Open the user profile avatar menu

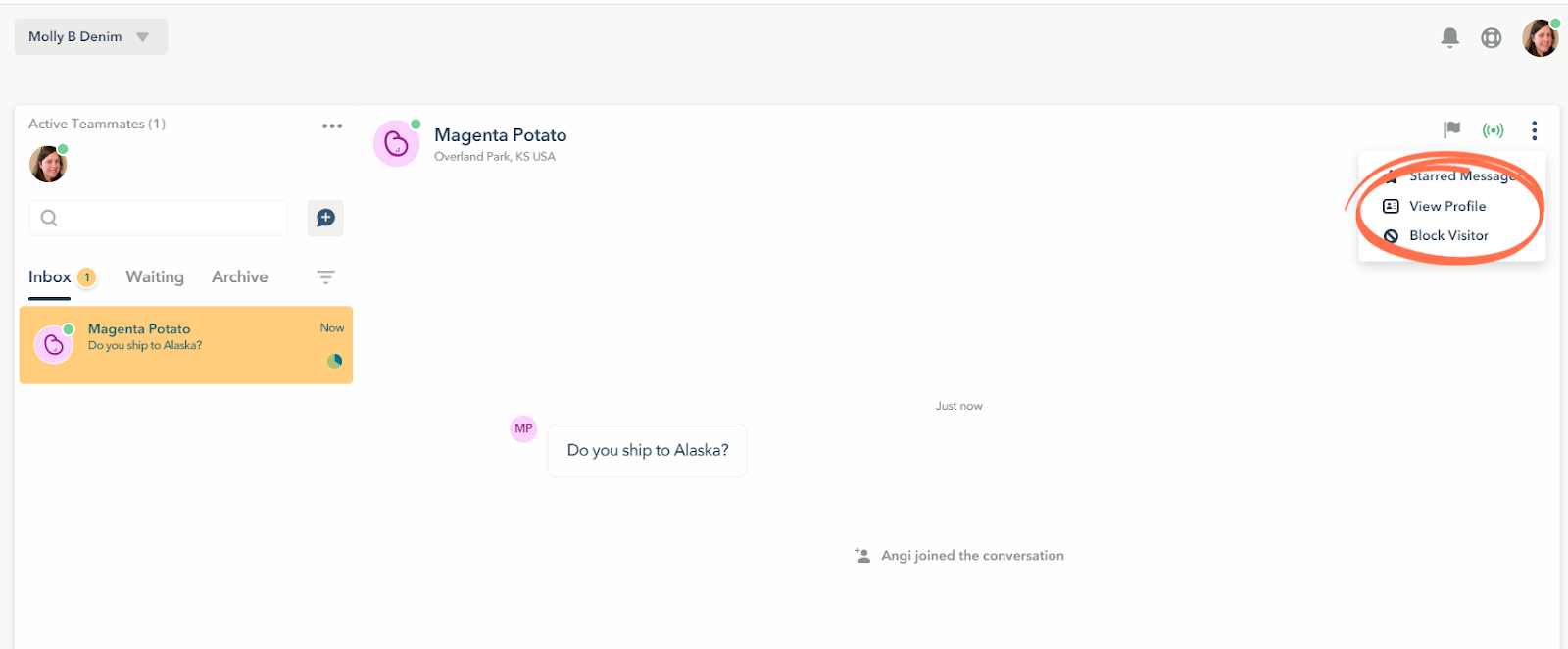point(1540,37)
